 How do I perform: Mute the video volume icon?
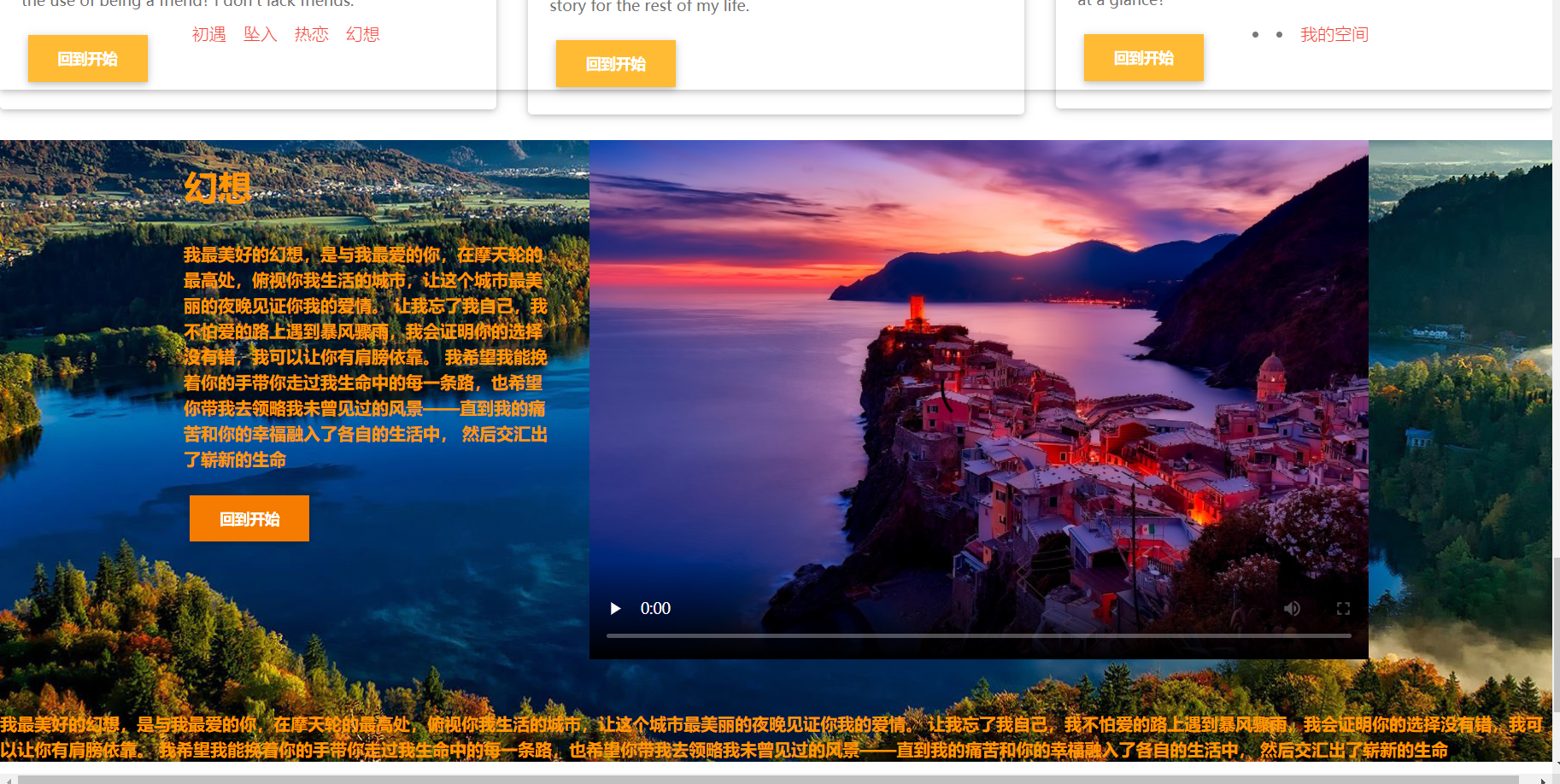[x=1292, y=608]
